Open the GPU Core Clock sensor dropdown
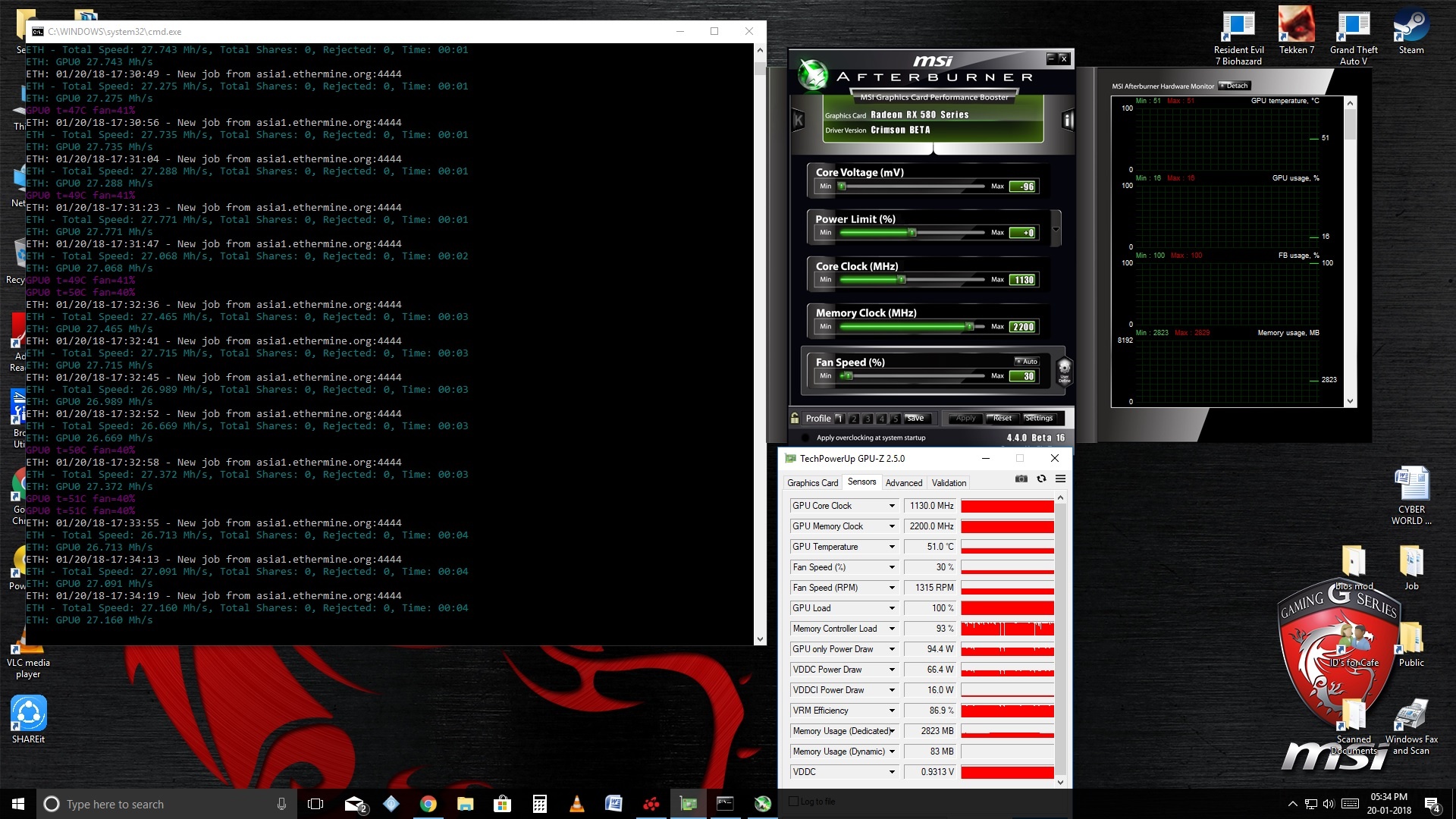This screenshot has height=819, width=1456. pyautogui.click(x=892, y=506)
